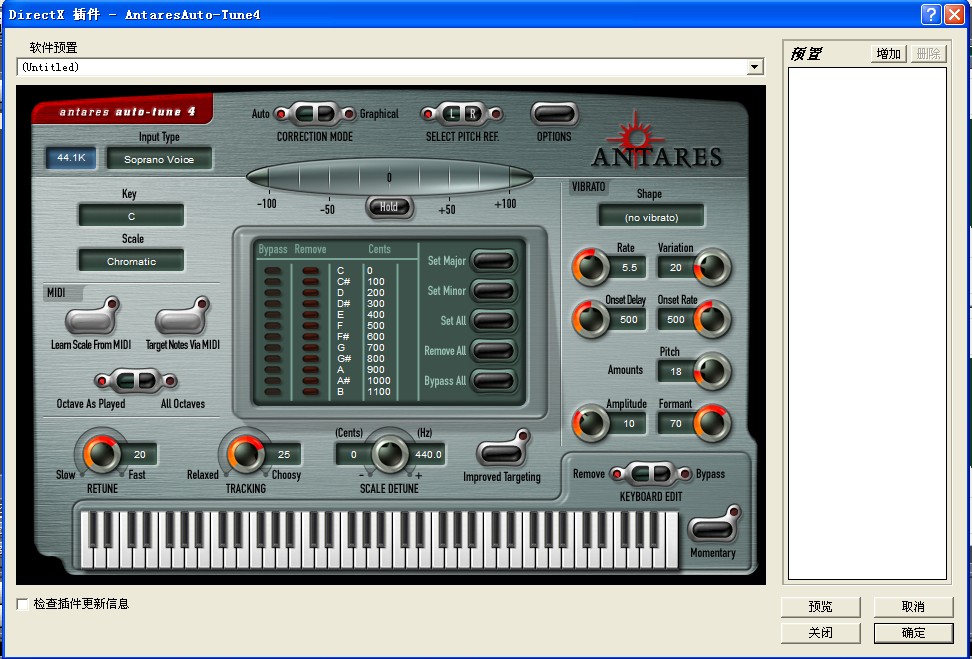Click the vibrato Rate value 5.5
The width and height of the screenshot is (972, 659).
tap(629, 268)
